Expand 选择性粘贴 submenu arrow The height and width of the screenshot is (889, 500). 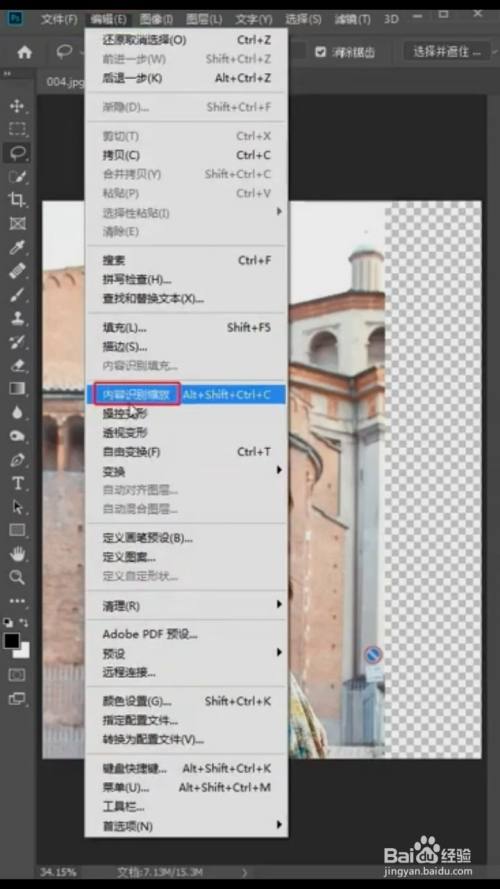278,212
